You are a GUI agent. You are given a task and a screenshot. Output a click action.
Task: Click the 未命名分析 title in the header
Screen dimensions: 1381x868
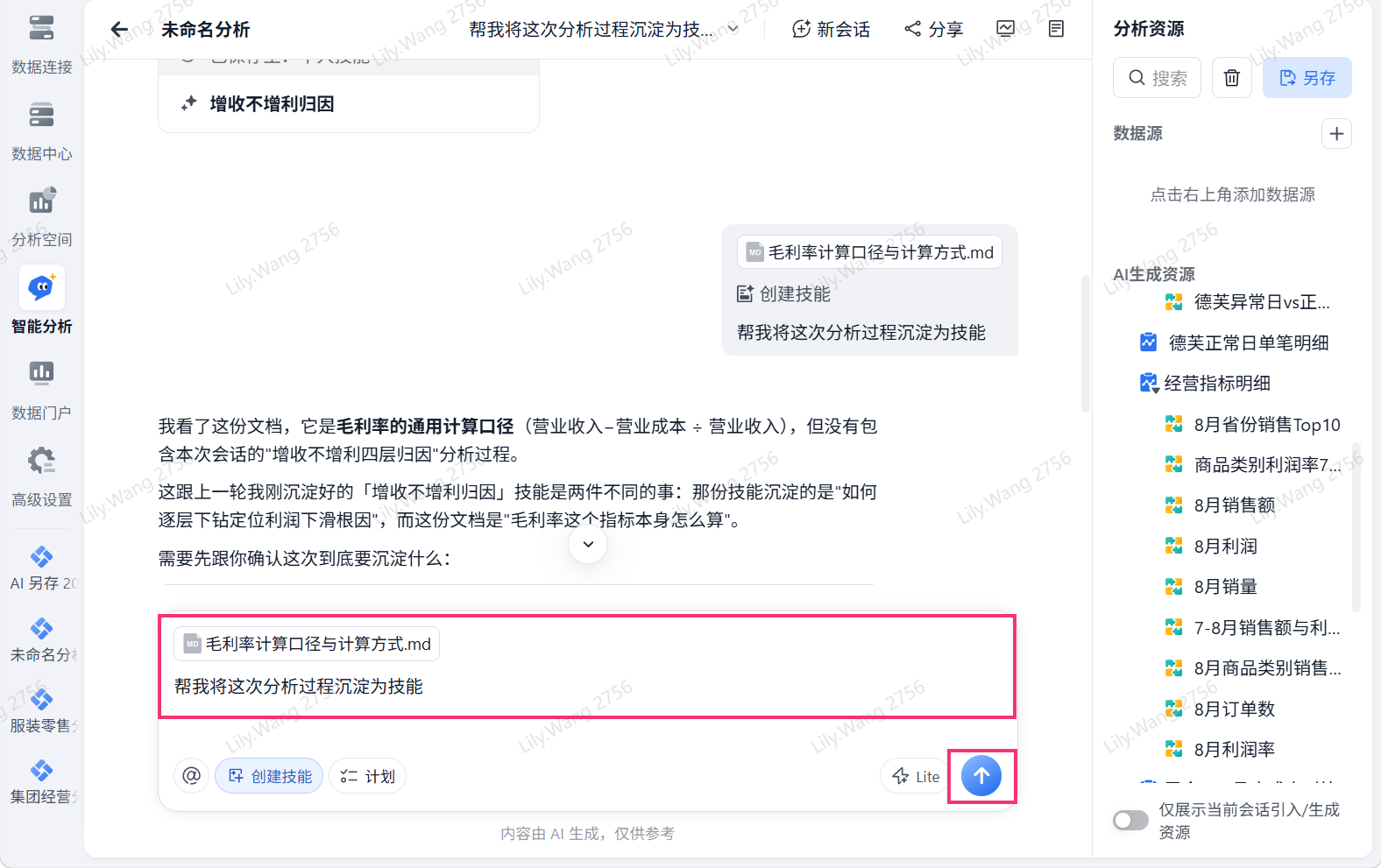(x=206, y=30)
